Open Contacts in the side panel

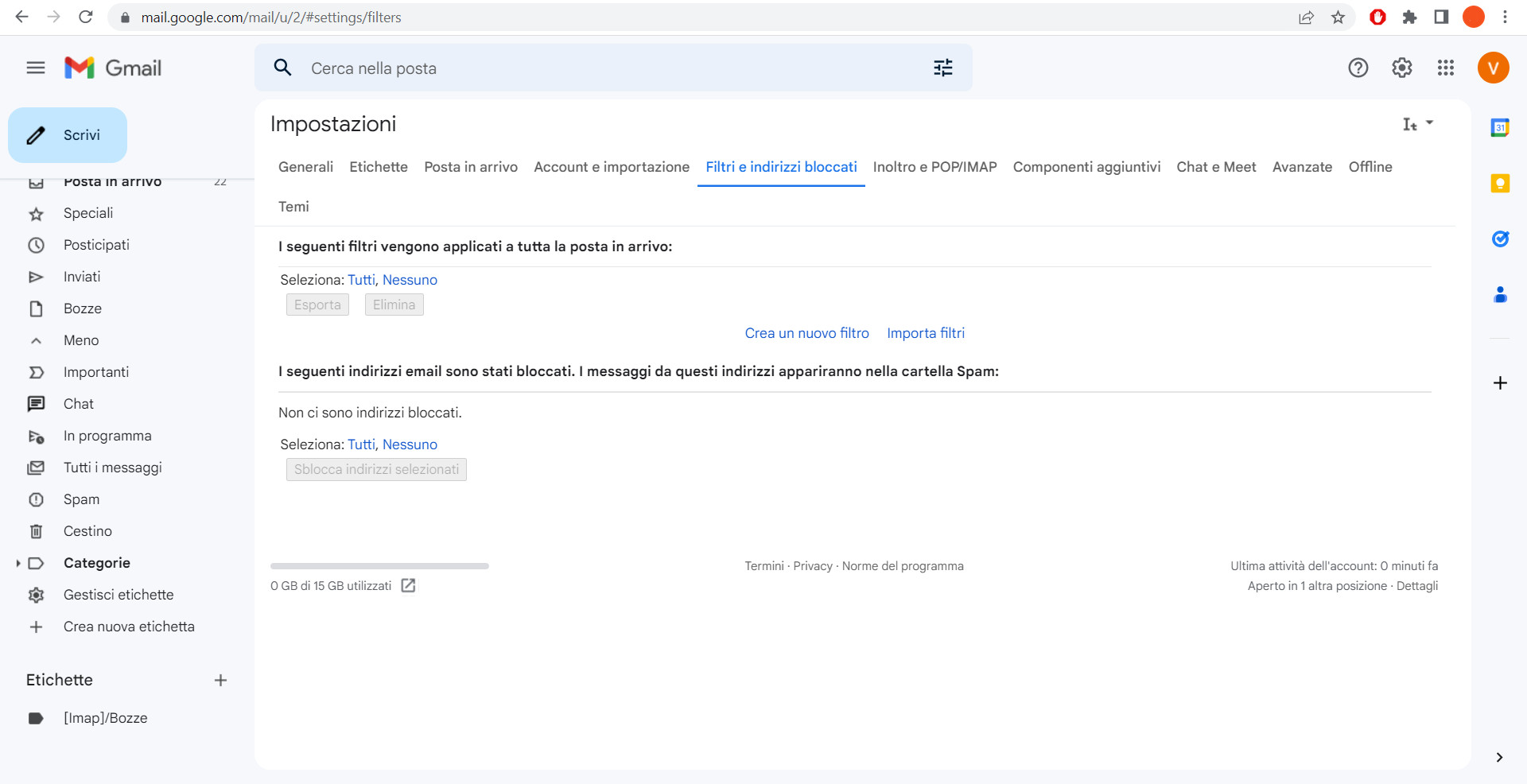point(1501,296)
